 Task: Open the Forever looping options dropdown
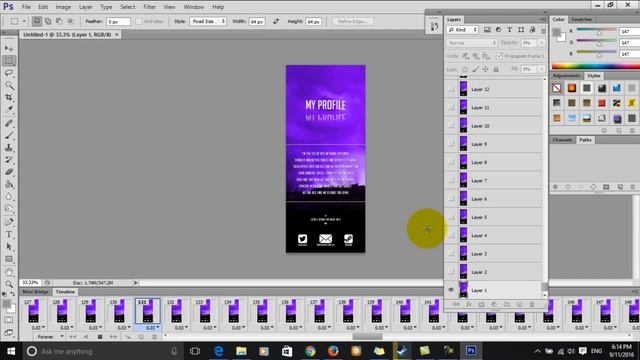[x=50, y=337]
